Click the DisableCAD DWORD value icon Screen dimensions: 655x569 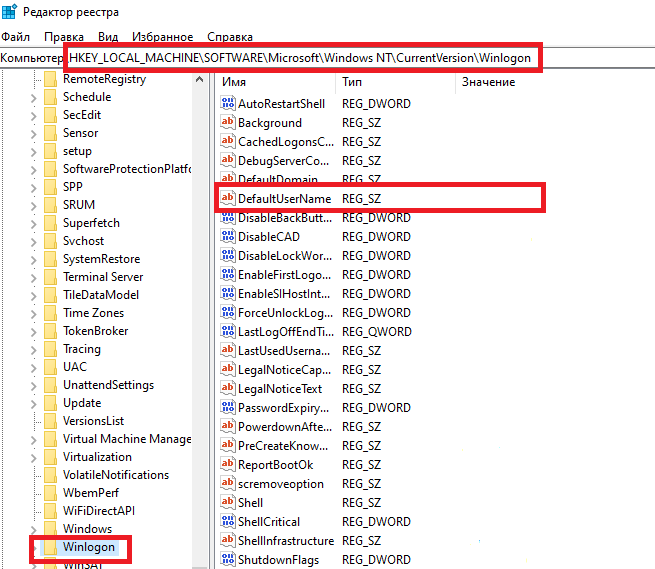coord(228,236)
